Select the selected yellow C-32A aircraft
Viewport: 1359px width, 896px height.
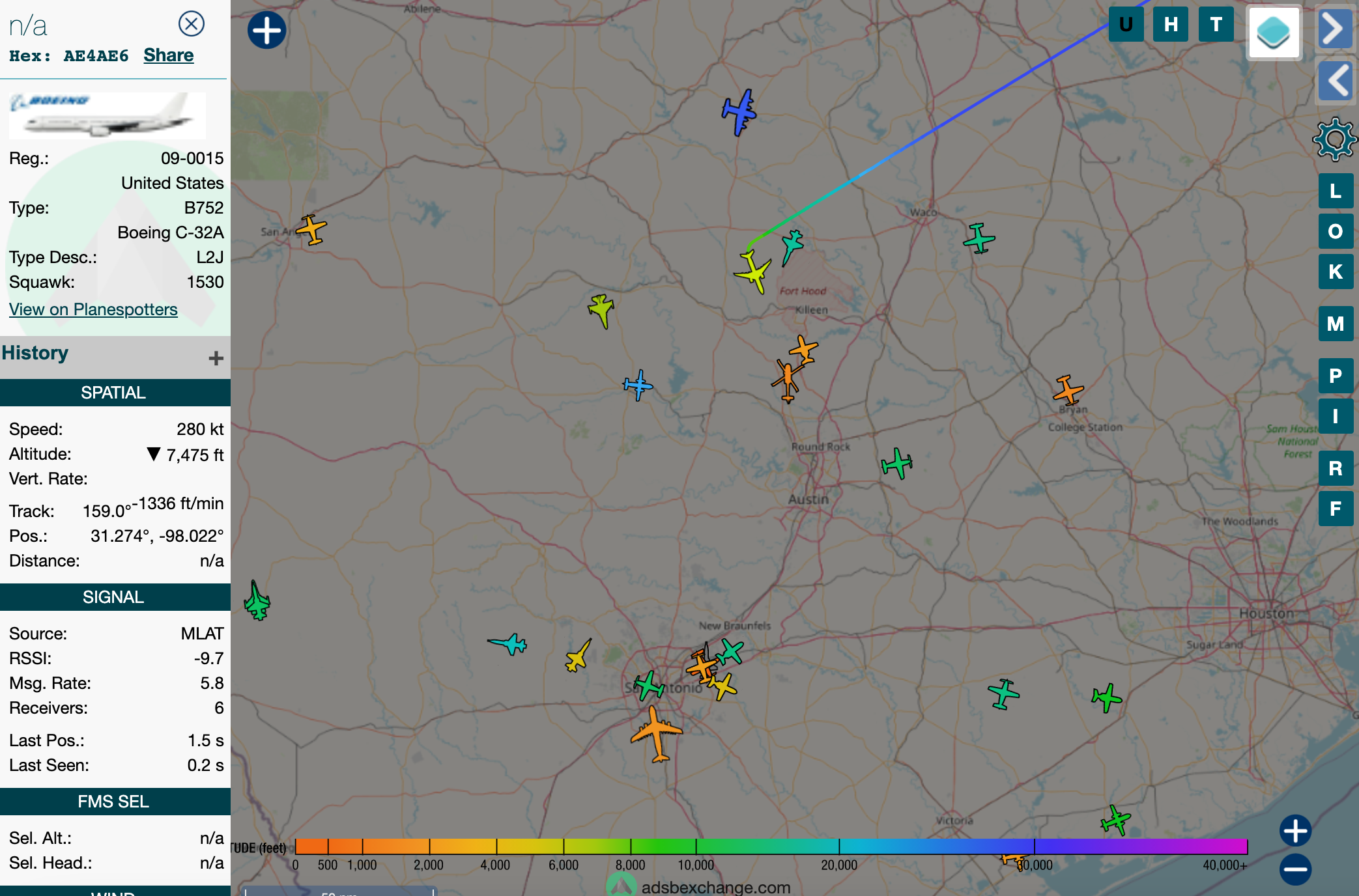(x=754, y=272)
